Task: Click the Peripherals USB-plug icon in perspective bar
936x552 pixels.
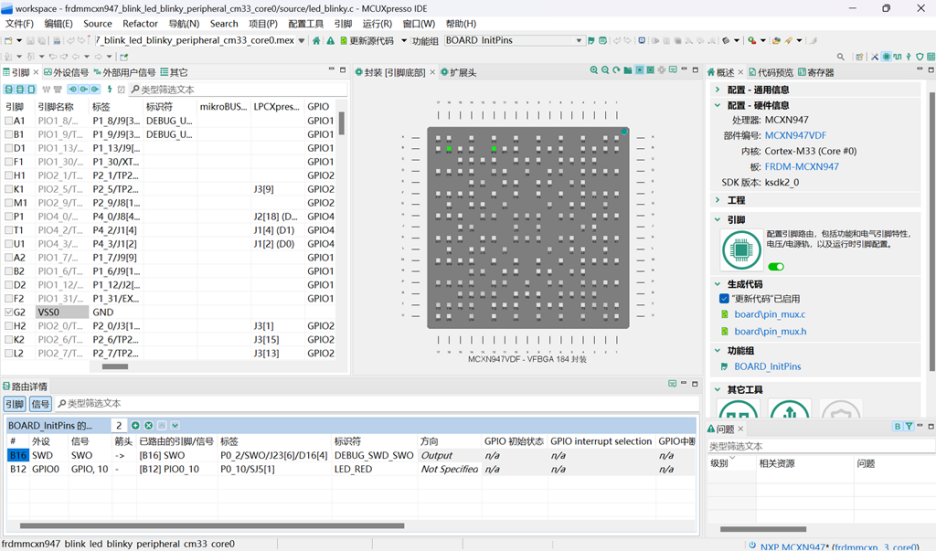Action: pos(909,57)
